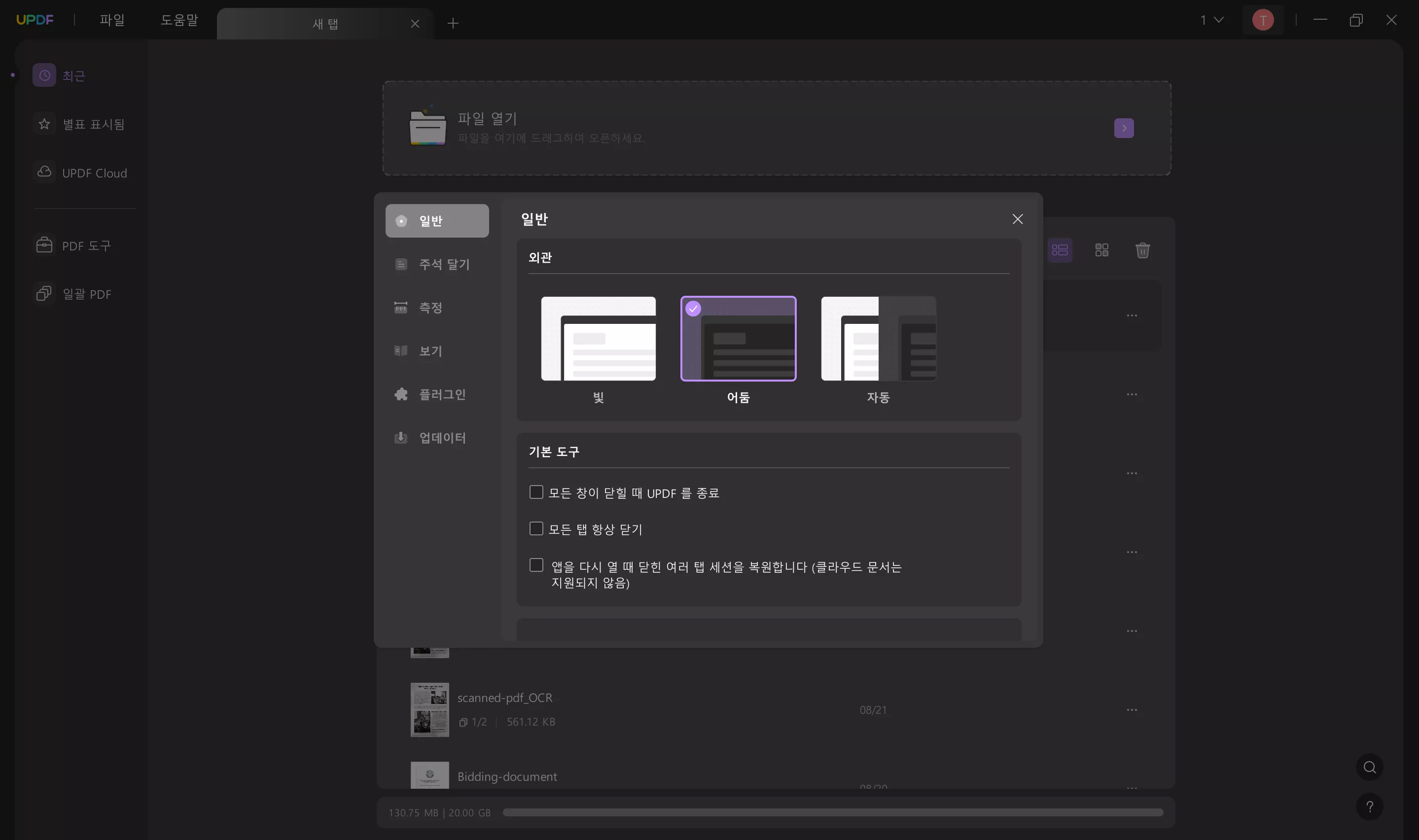Viewport: 1419px width, 840px height.
Task: Open the 파일 menu
Action: coord(111,20)
